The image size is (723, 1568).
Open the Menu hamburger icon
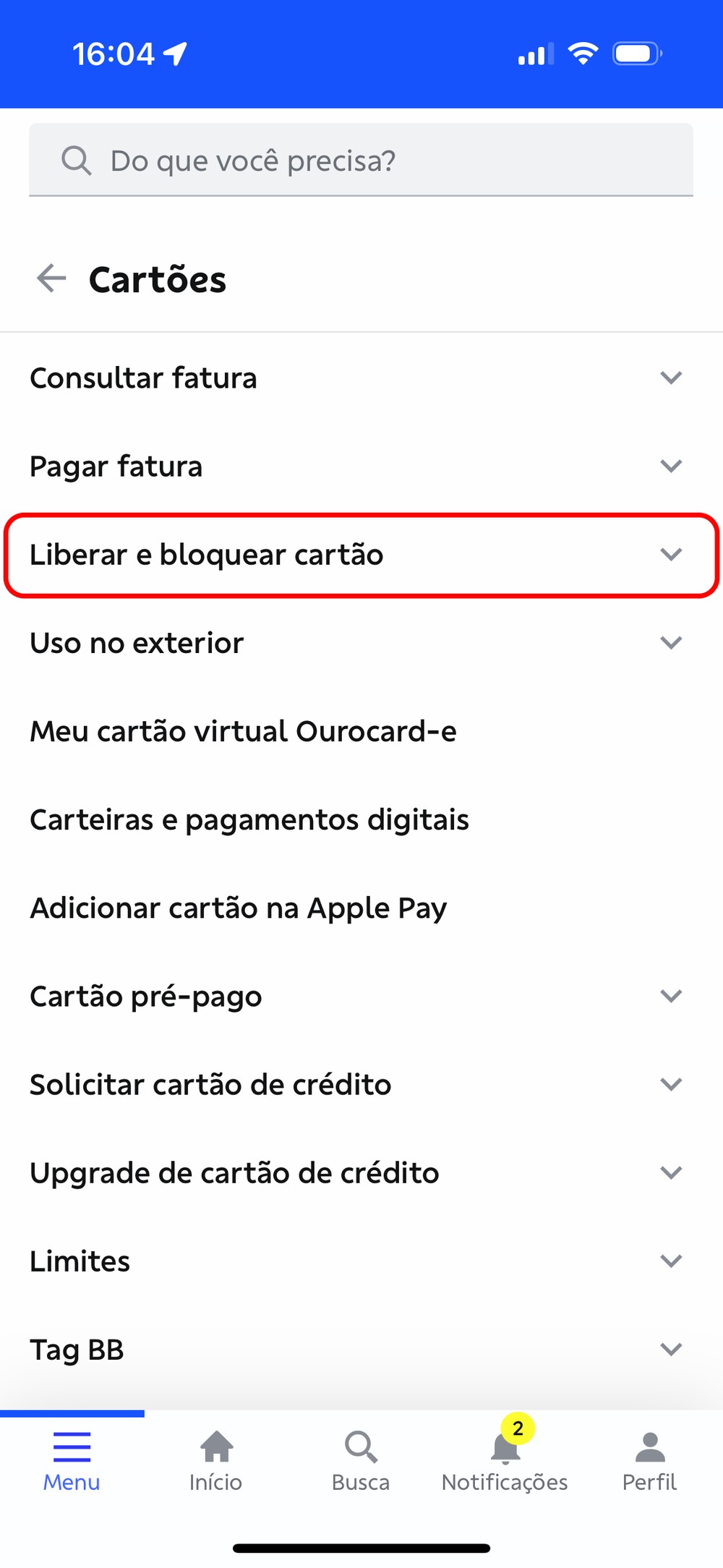[72, 1447]
